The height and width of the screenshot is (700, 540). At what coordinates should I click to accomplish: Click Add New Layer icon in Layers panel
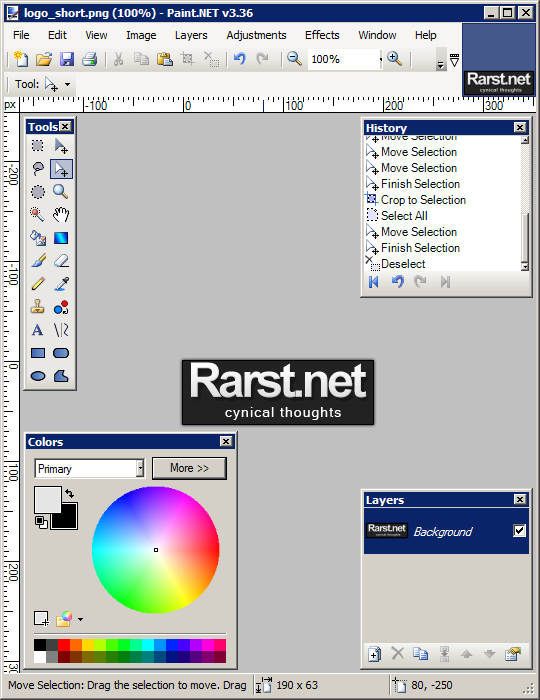point(374,654)
